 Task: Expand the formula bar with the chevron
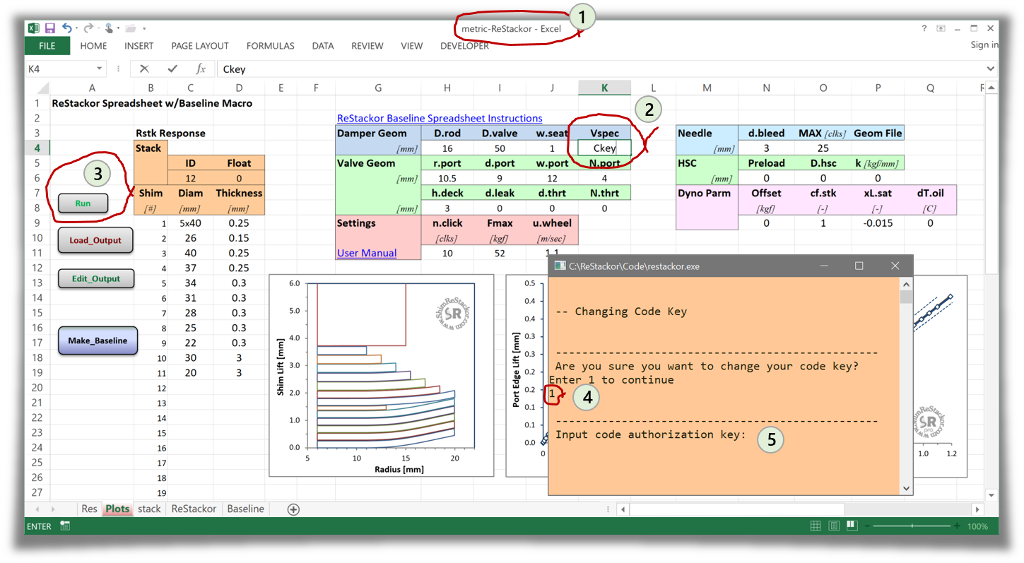990,69
